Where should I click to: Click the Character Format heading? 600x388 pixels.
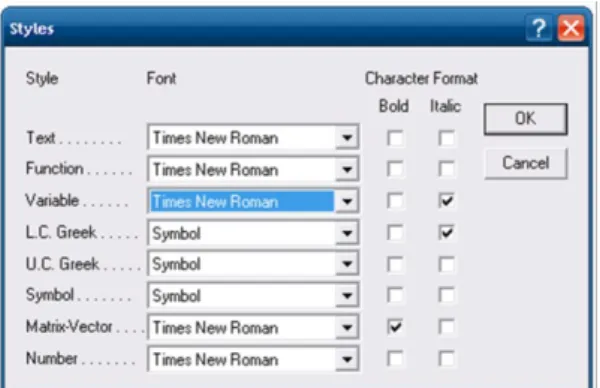tap(421, 78)
